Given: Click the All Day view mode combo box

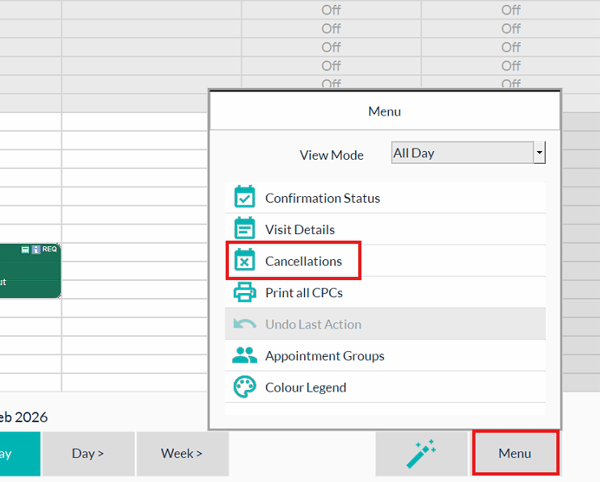Looking at the screenshot, I should [x=462, y=154].
